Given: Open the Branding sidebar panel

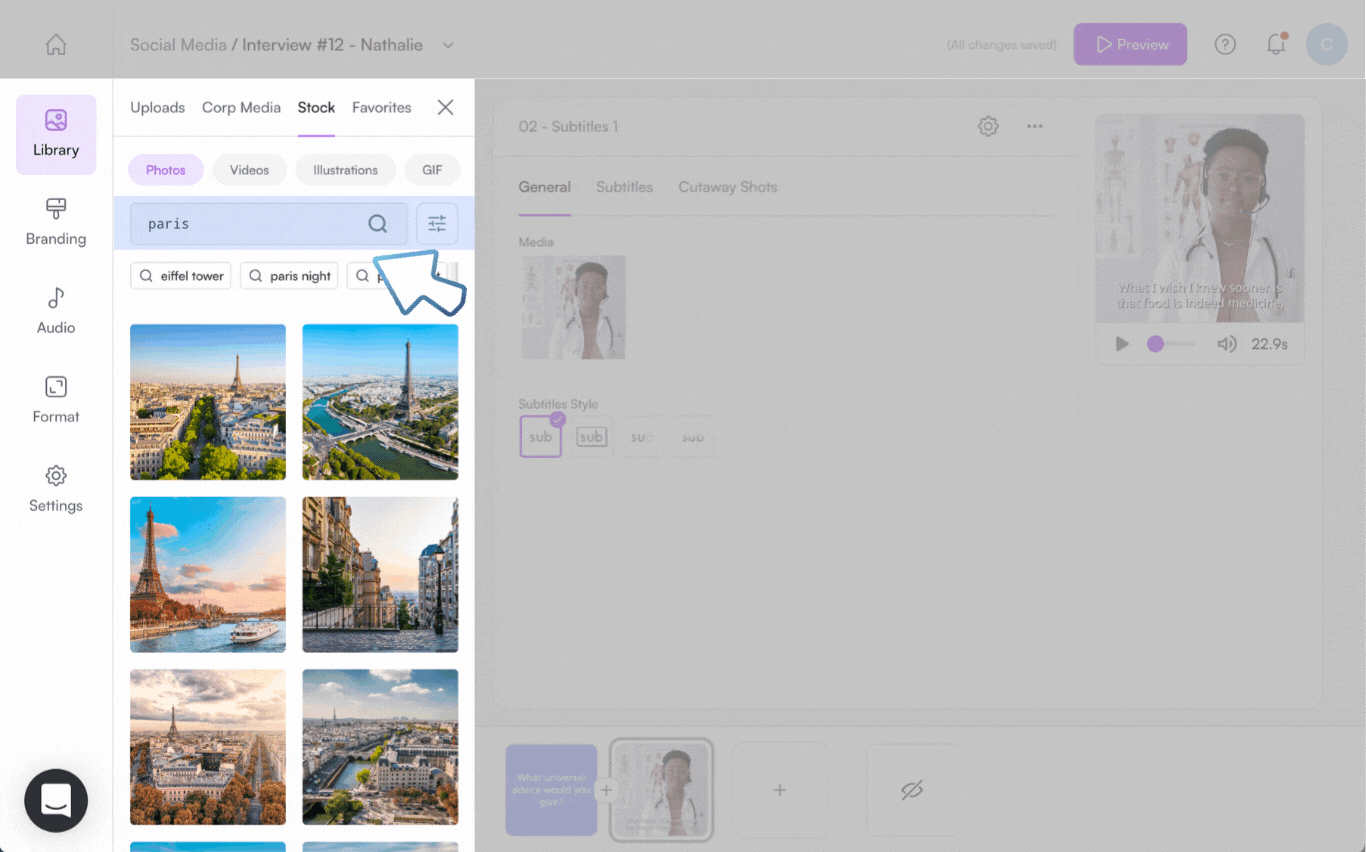Looking at the screenshot, I should pyautogui.click(x=56, y=223).
